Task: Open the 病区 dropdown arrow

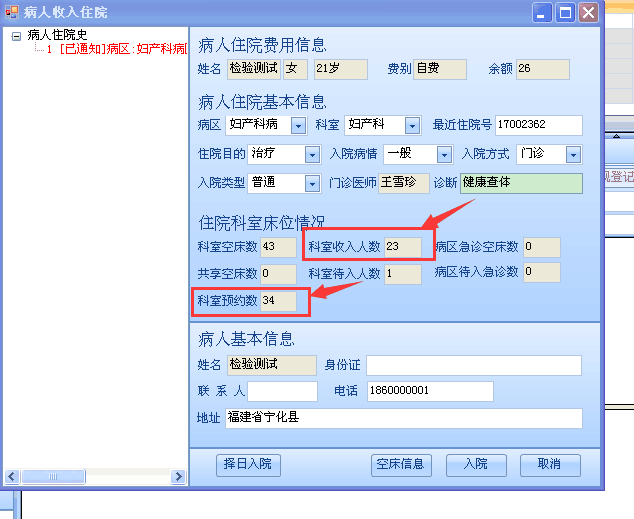Action: point(298,126)
